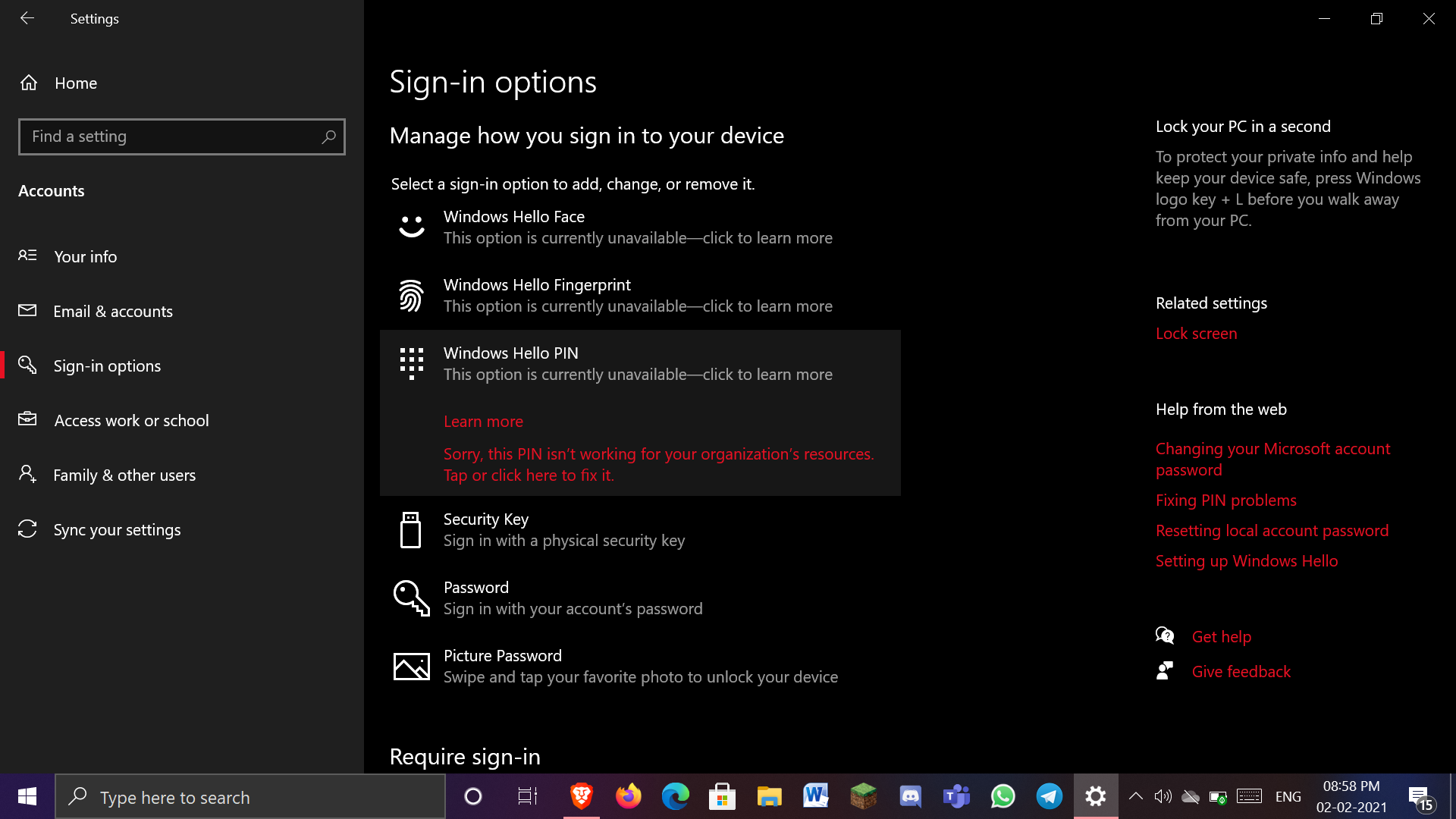The width and height of the screenshot is (1456, 819).
Task: Select Sign-in options in sidebar
Action: [x=182, y=366]
